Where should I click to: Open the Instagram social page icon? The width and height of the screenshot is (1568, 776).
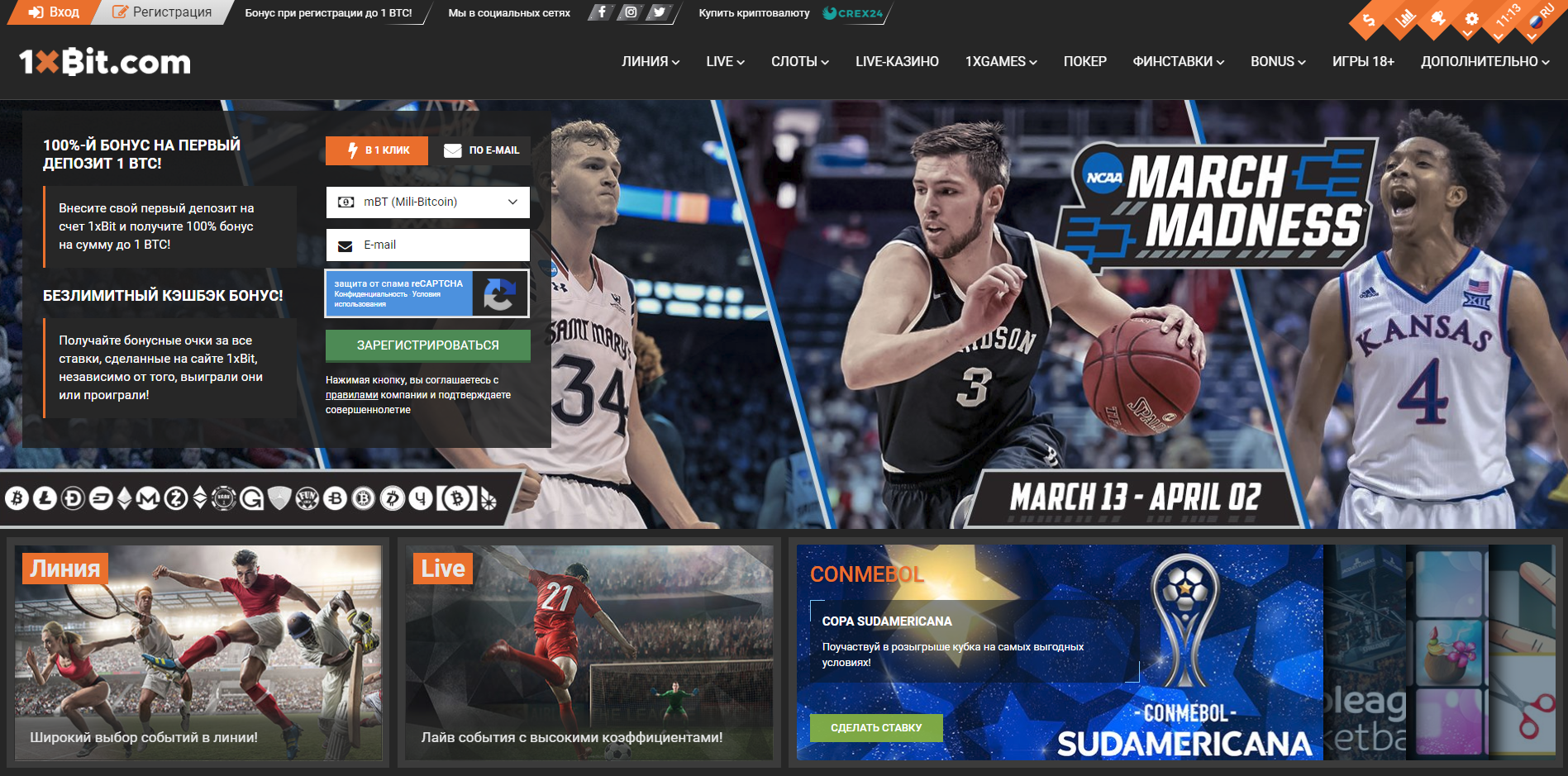(630, 12)
